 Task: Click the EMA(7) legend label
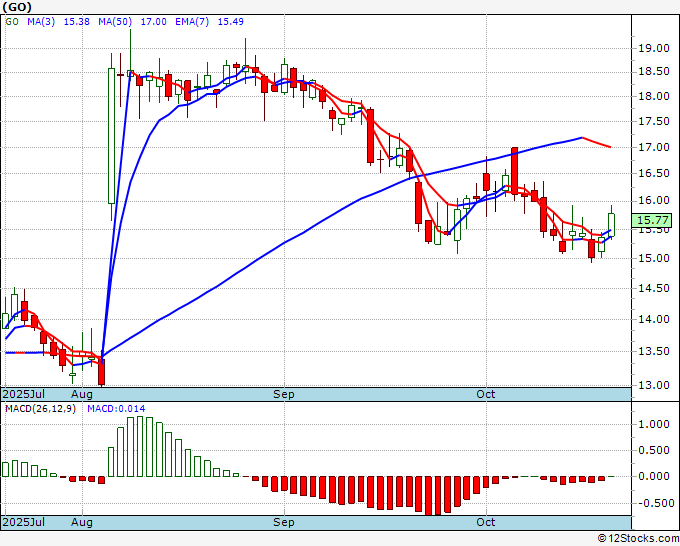pyautogui.click(x=192, y=22)
